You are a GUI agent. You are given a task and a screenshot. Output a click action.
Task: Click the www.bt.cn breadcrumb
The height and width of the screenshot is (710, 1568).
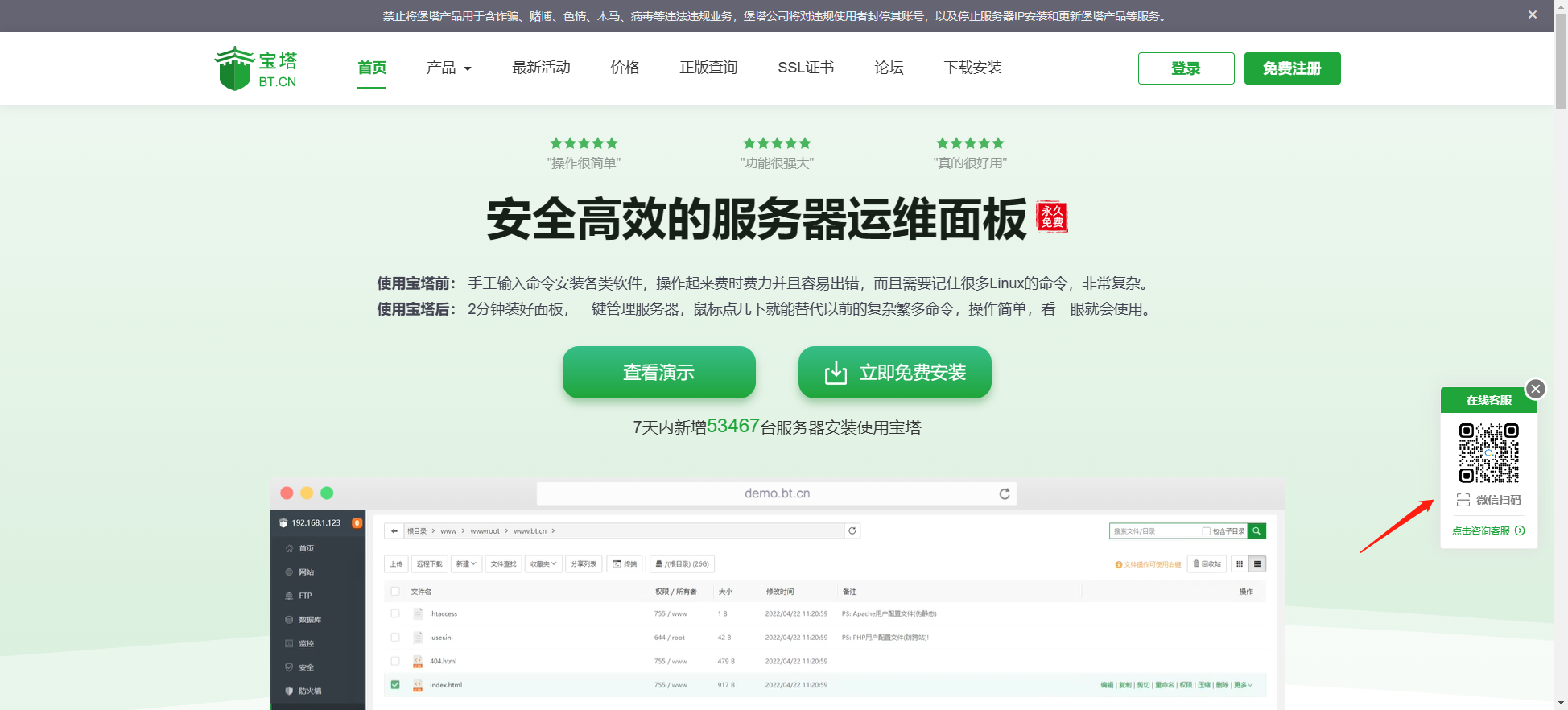pyautogui.click(x=530, y=531)
